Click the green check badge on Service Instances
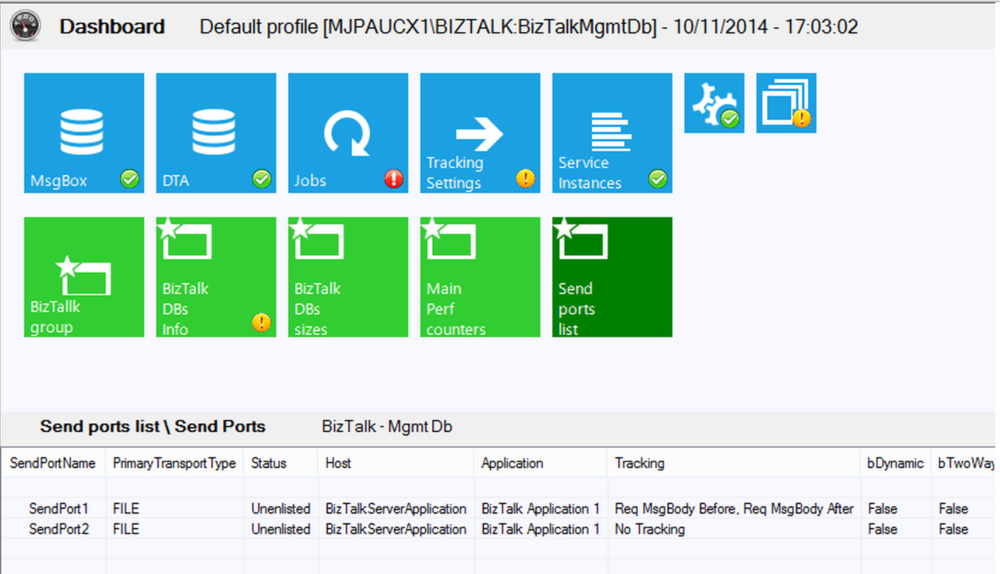Image resolution: width=1000 pixels, height=574 pixels. point(658,179)
